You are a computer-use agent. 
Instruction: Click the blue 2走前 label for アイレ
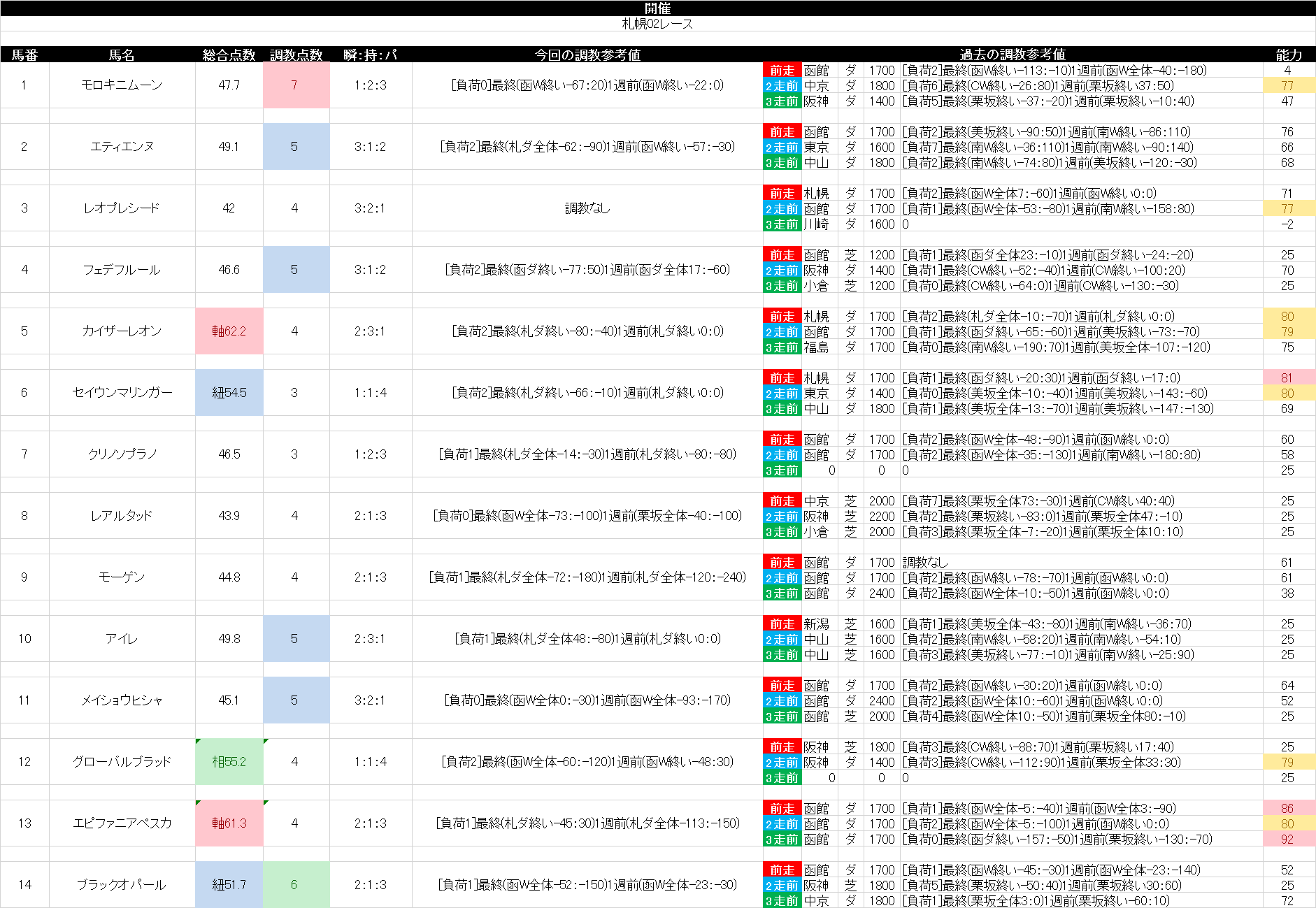coord(782,640)
